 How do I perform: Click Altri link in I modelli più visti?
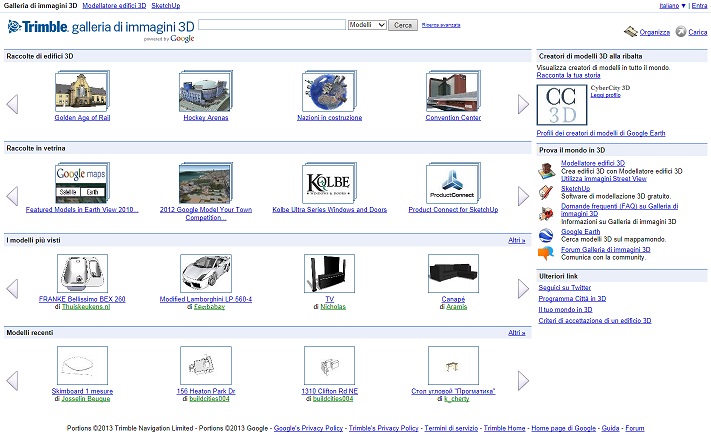pos(516,240)
